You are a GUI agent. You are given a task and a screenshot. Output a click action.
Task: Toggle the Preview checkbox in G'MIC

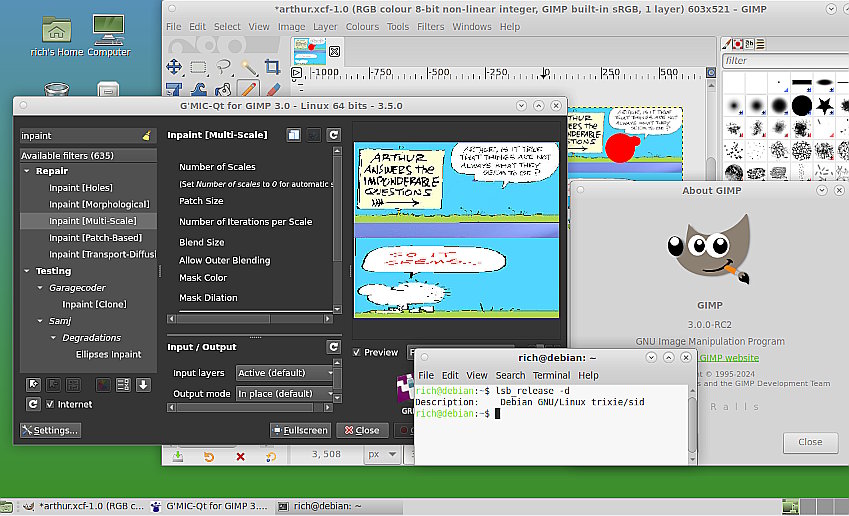356,352
